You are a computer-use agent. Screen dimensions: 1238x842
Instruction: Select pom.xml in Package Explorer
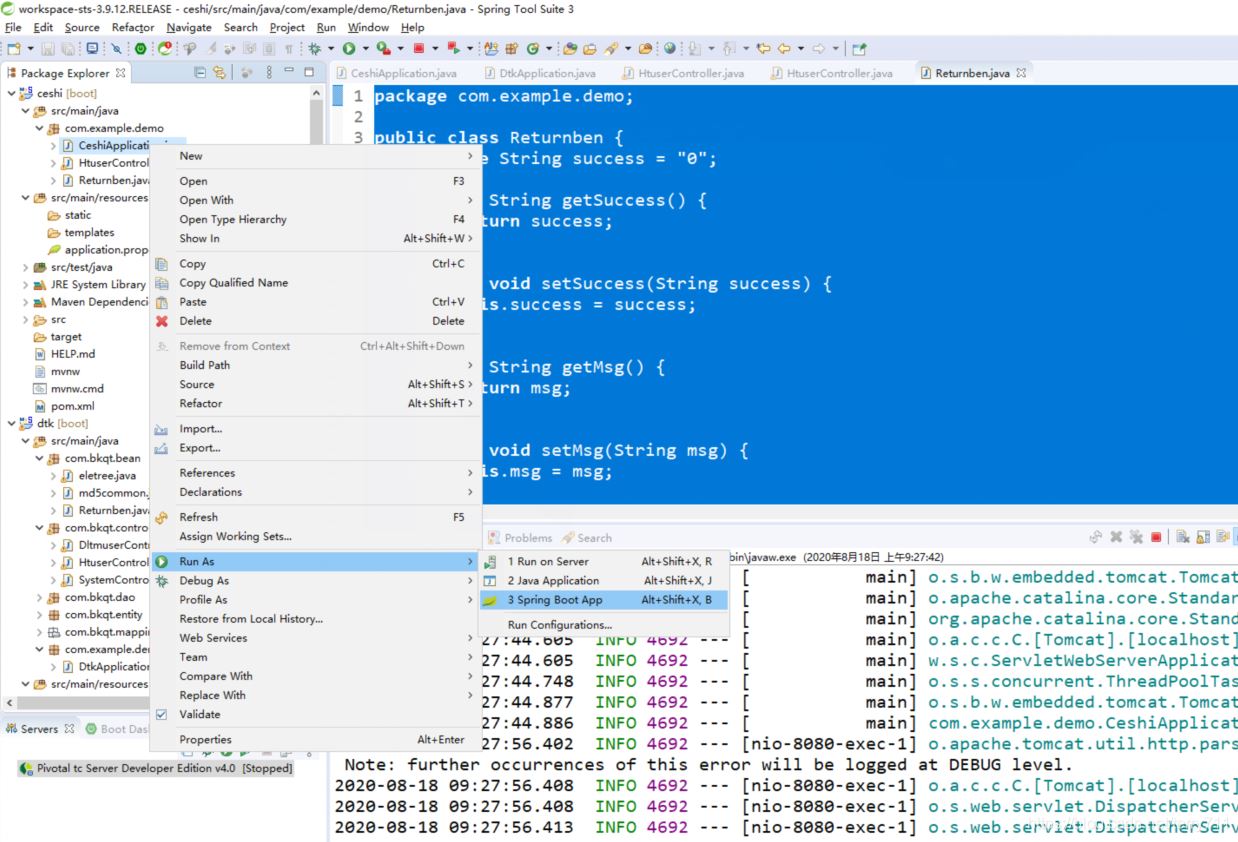pyautogui.click(x=72, y=406)
